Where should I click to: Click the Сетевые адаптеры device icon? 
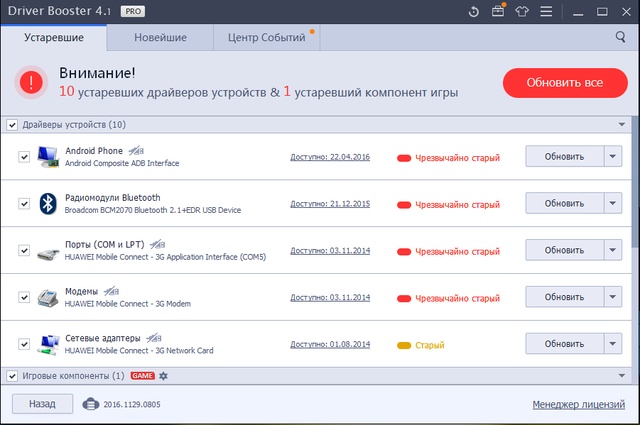point(49,345)
